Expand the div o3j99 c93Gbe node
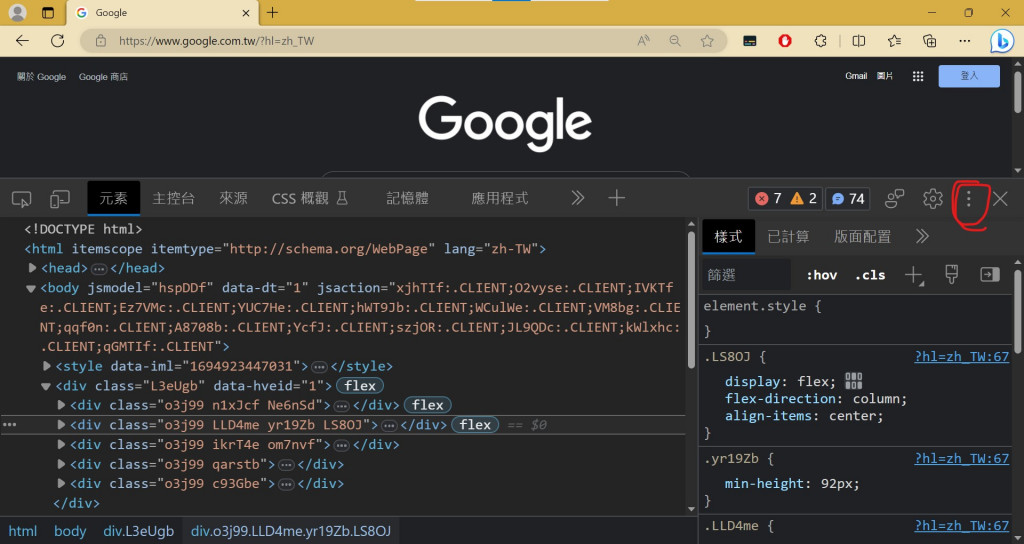This screenshot has width=1024, height=544. click(61, 483)
